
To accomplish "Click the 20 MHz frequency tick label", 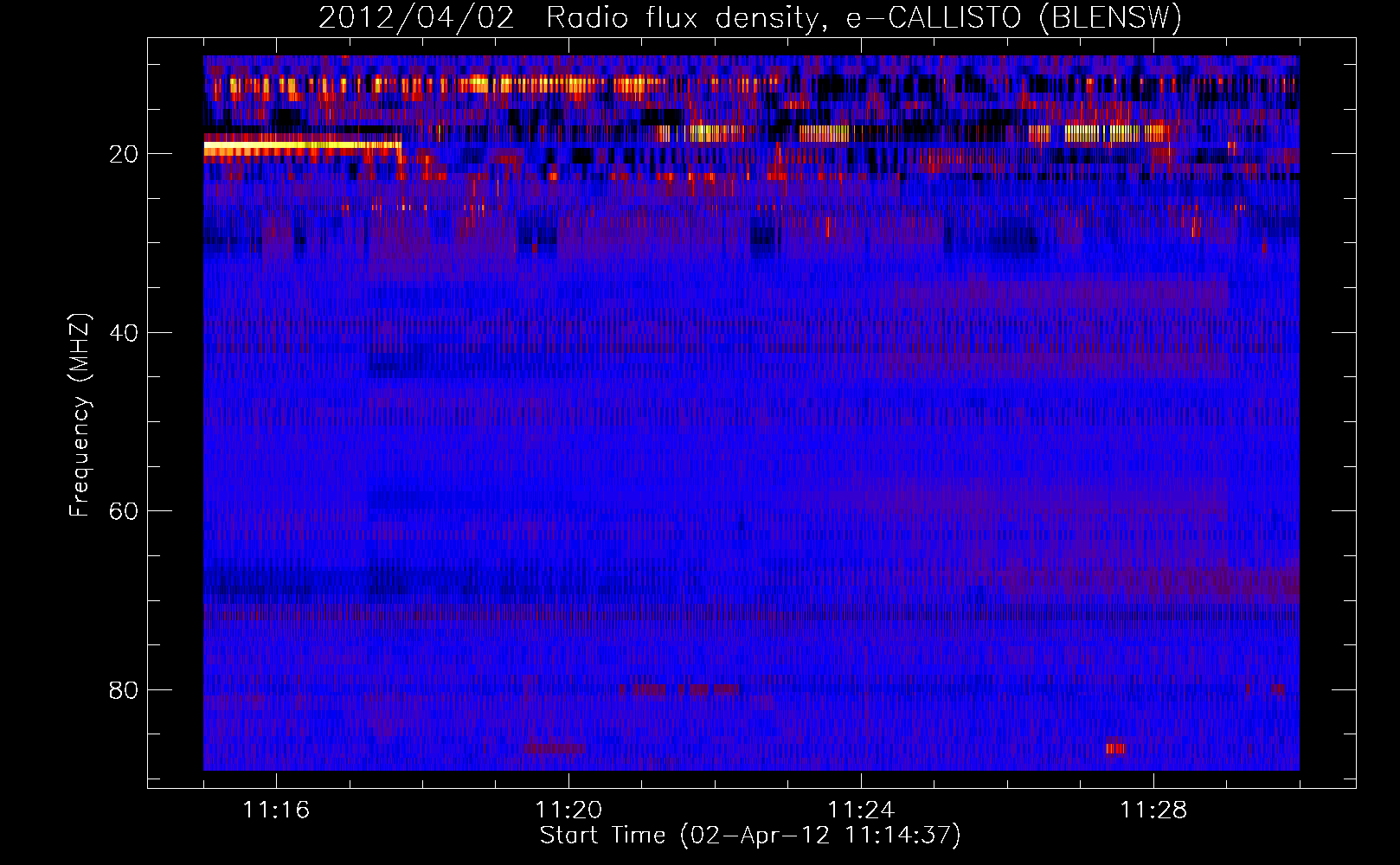I will tap(125, 154).
